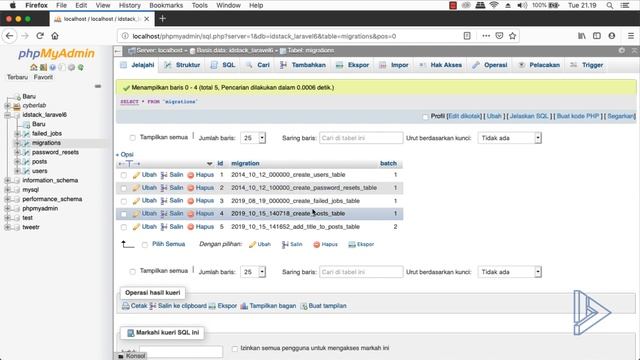
Task: Click the phpMyAdmin home icon
Action: (x=33, y=67)
